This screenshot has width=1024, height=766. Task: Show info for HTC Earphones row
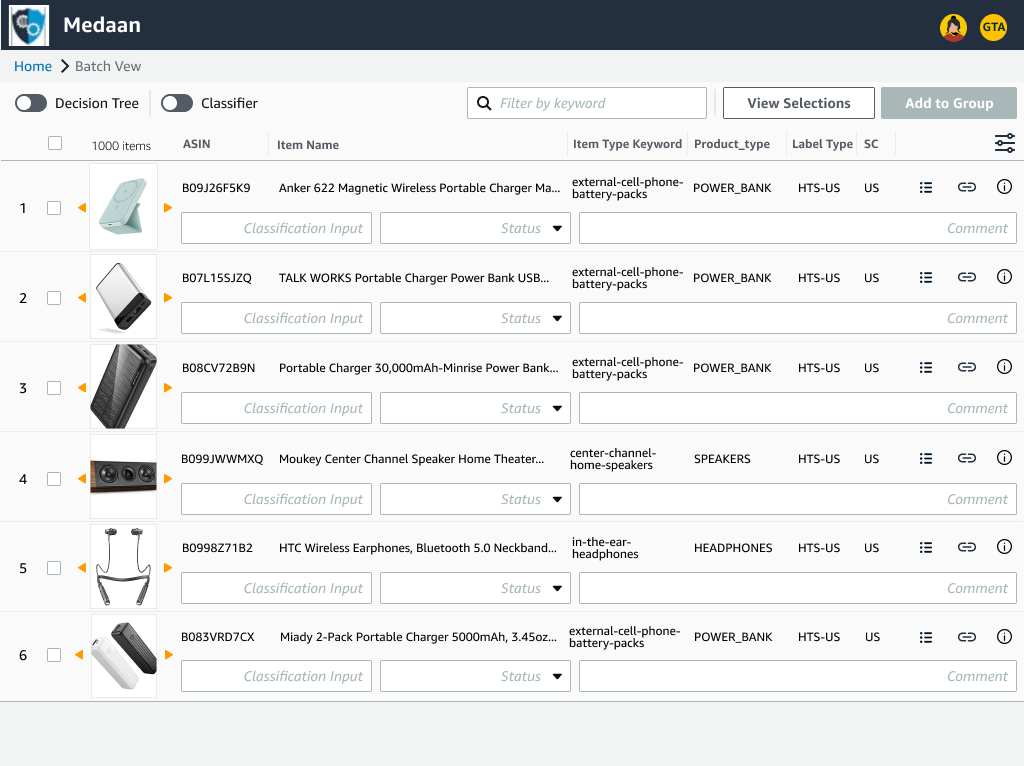(x=1004, y=547)
